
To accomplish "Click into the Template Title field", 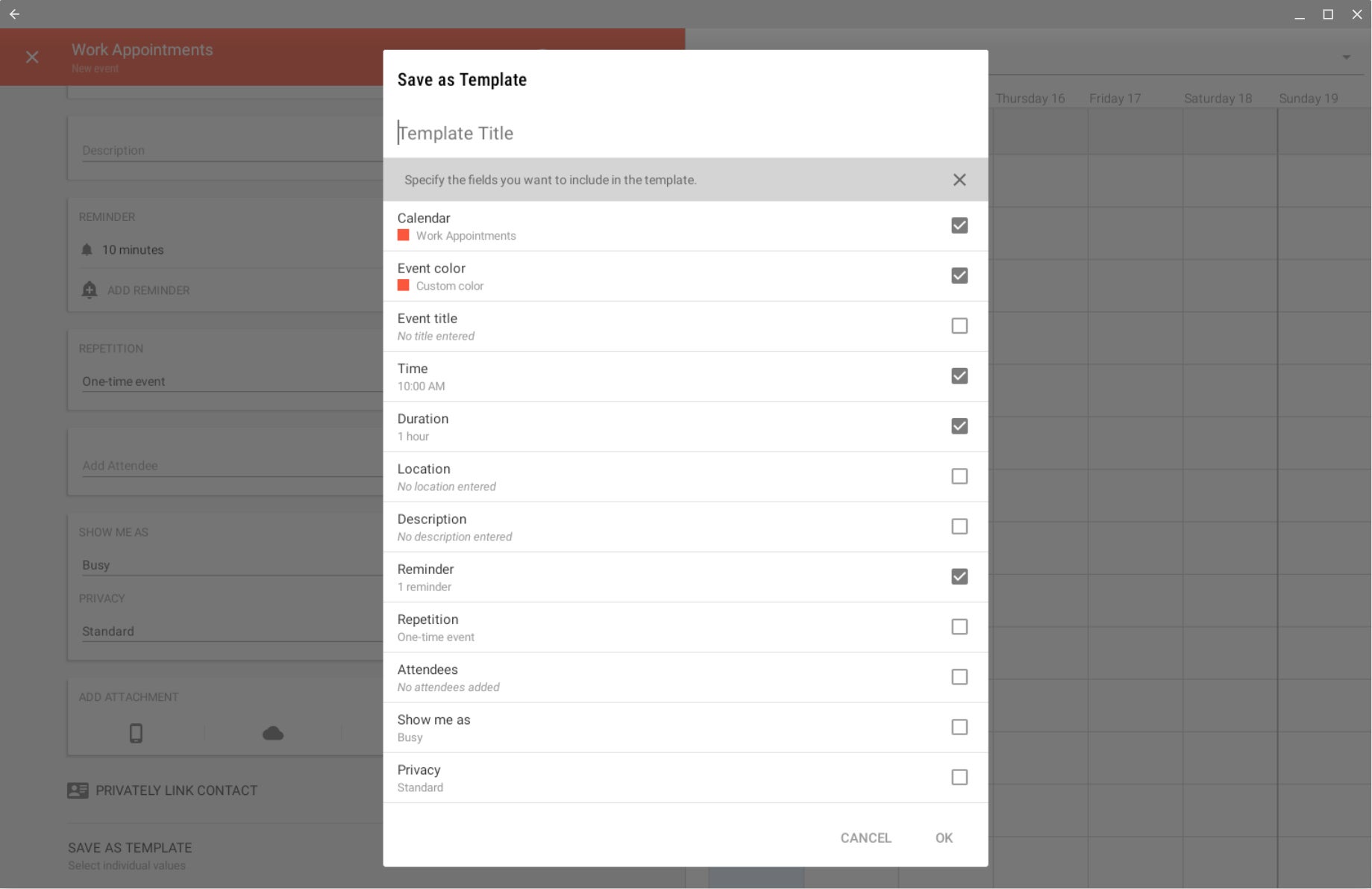I will (x=685, y=133).
